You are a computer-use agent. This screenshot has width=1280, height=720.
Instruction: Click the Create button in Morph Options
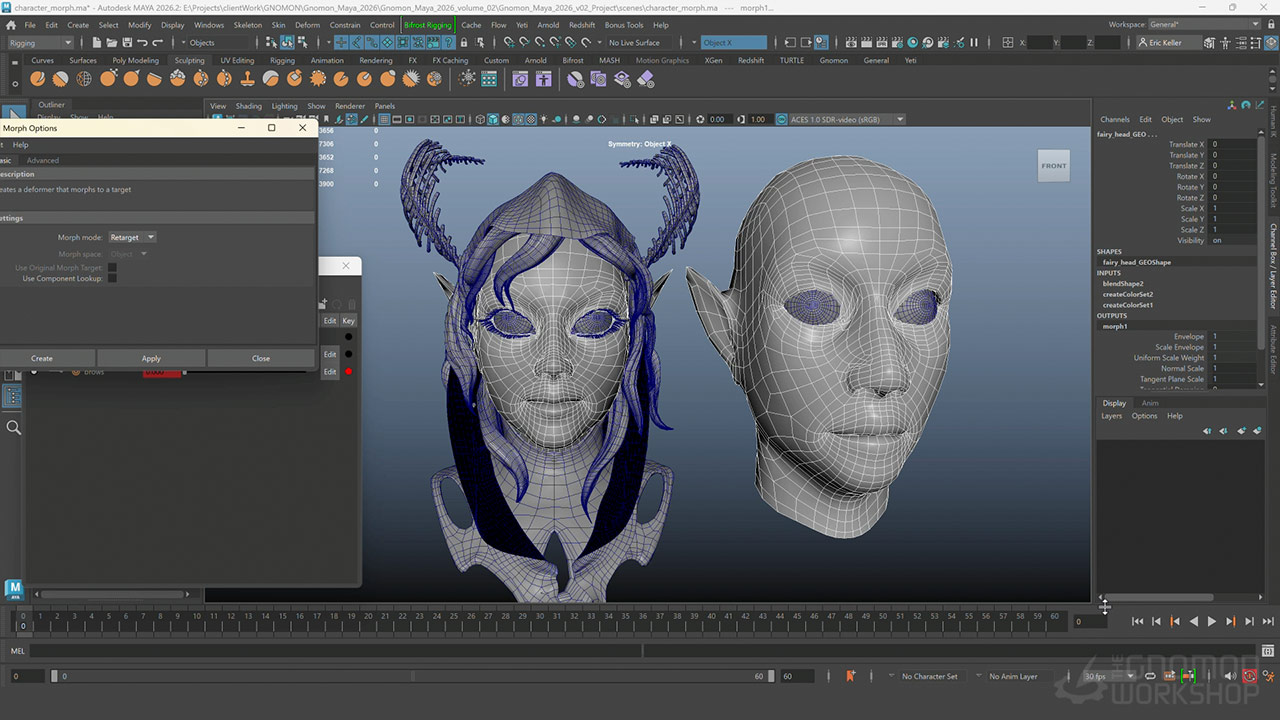pyautogui.click(x=42, y=358)
